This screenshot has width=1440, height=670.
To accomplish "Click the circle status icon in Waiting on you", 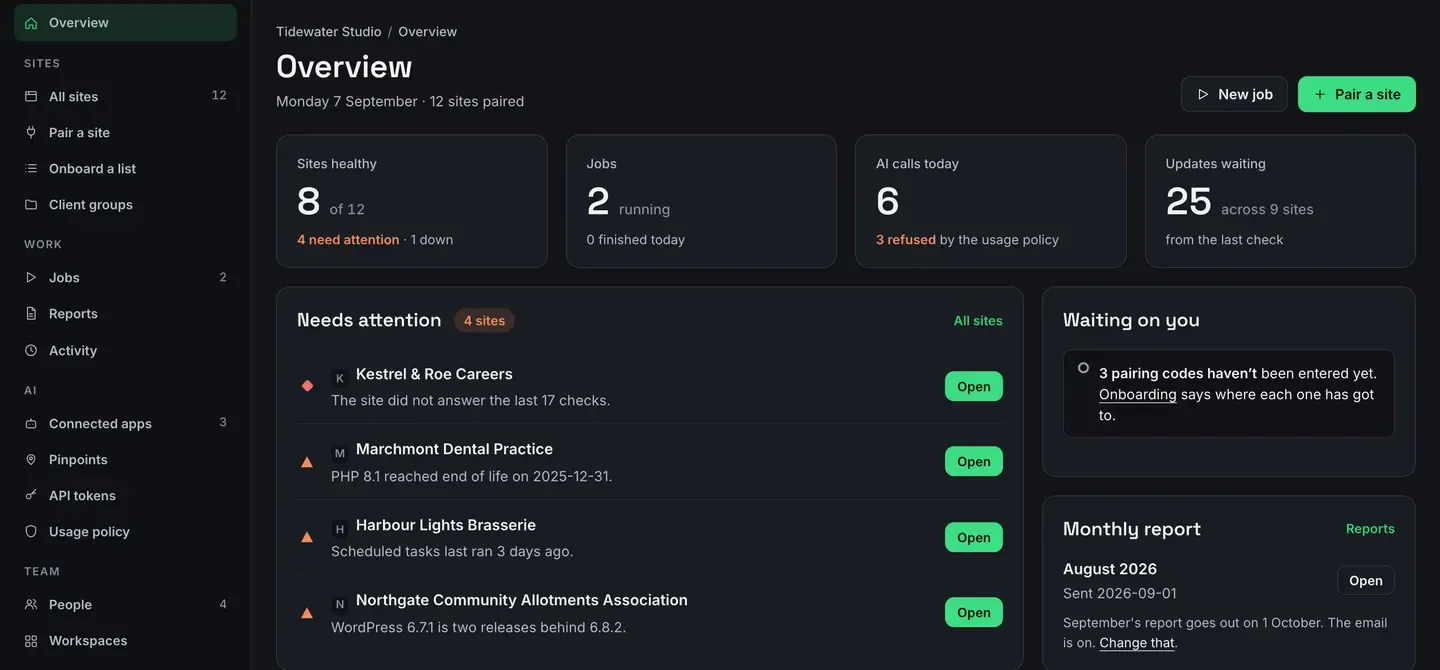I will (x=1083, y=368).
